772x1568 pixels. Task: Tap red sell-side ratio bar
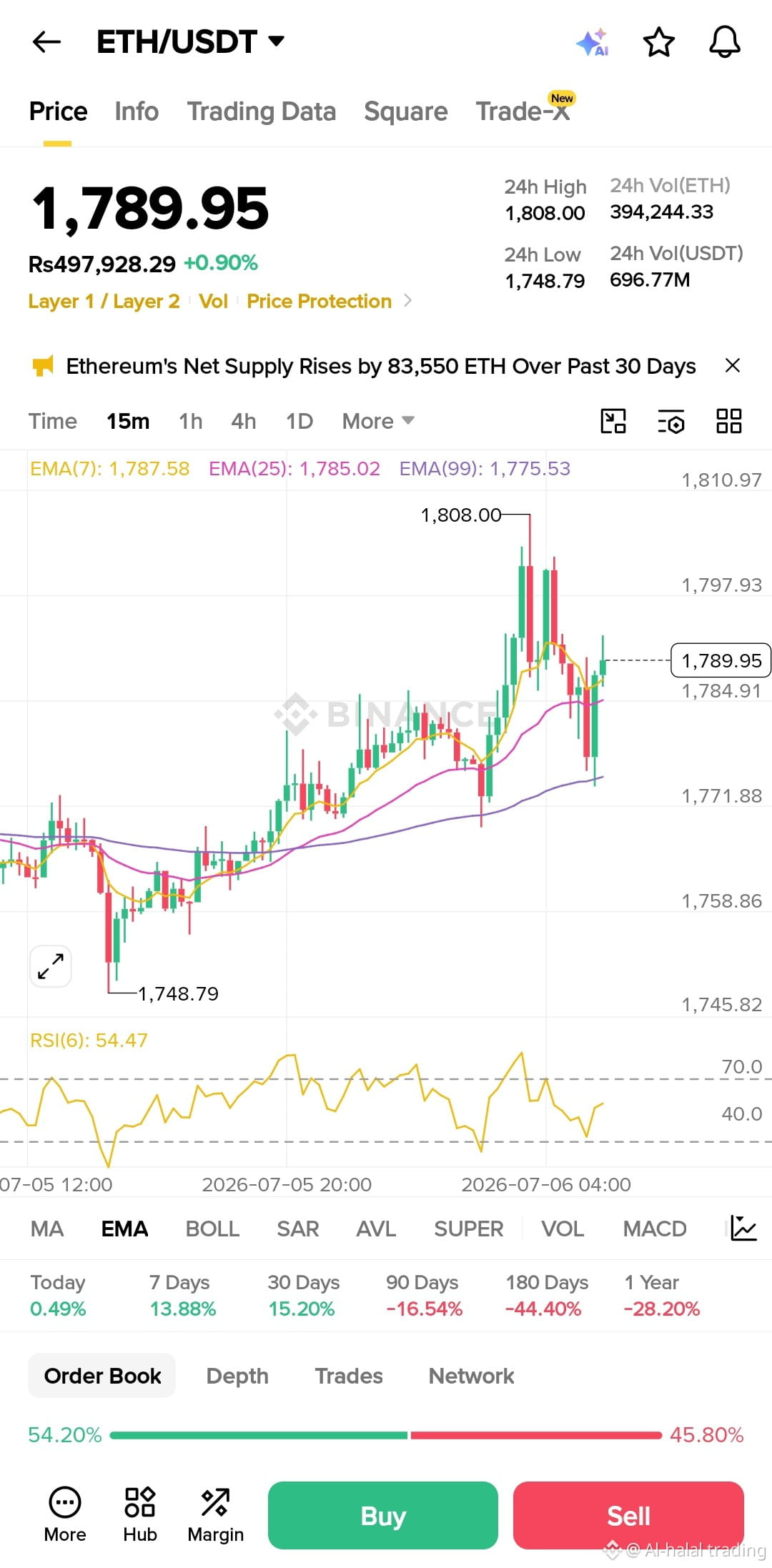coord(536,1435)
